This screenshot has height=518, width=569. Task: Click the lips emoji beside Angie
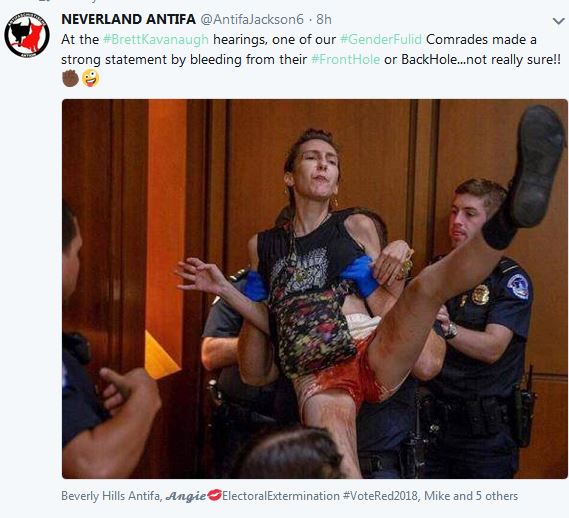tap(214, 495)
